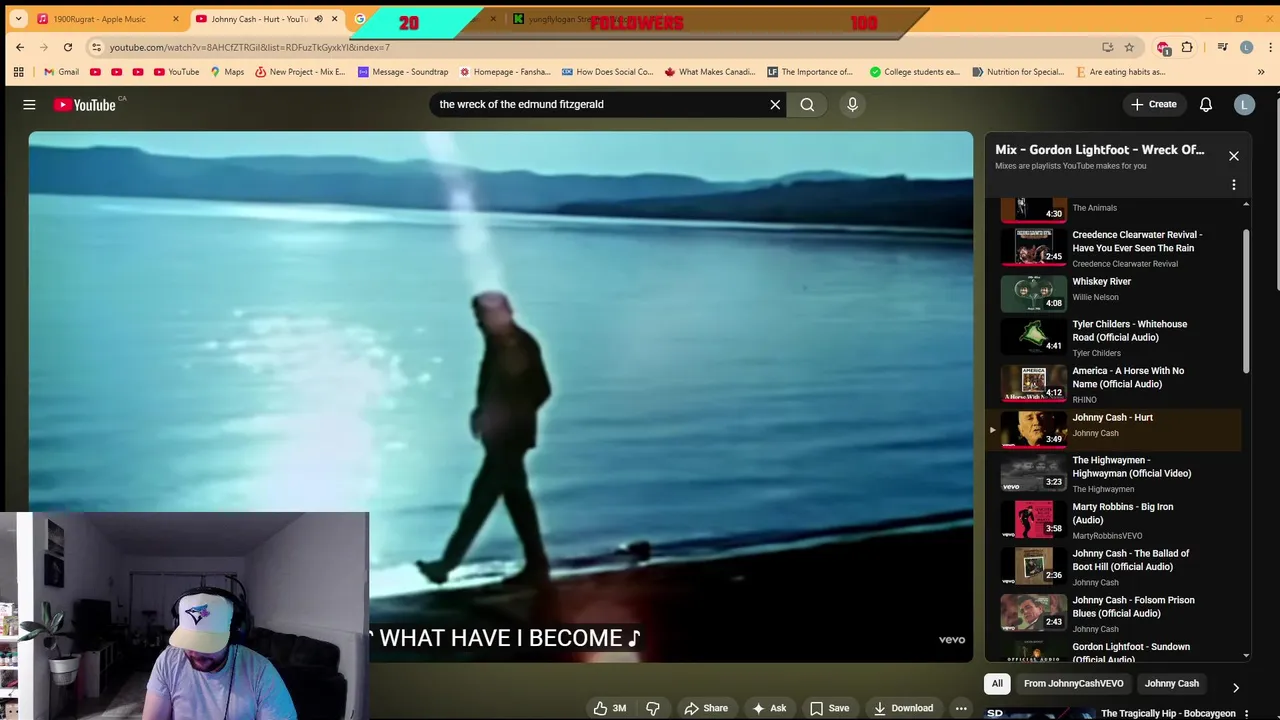Click the install app icon in address bar
The image size is (1280, 720).
coord(1107,47)
